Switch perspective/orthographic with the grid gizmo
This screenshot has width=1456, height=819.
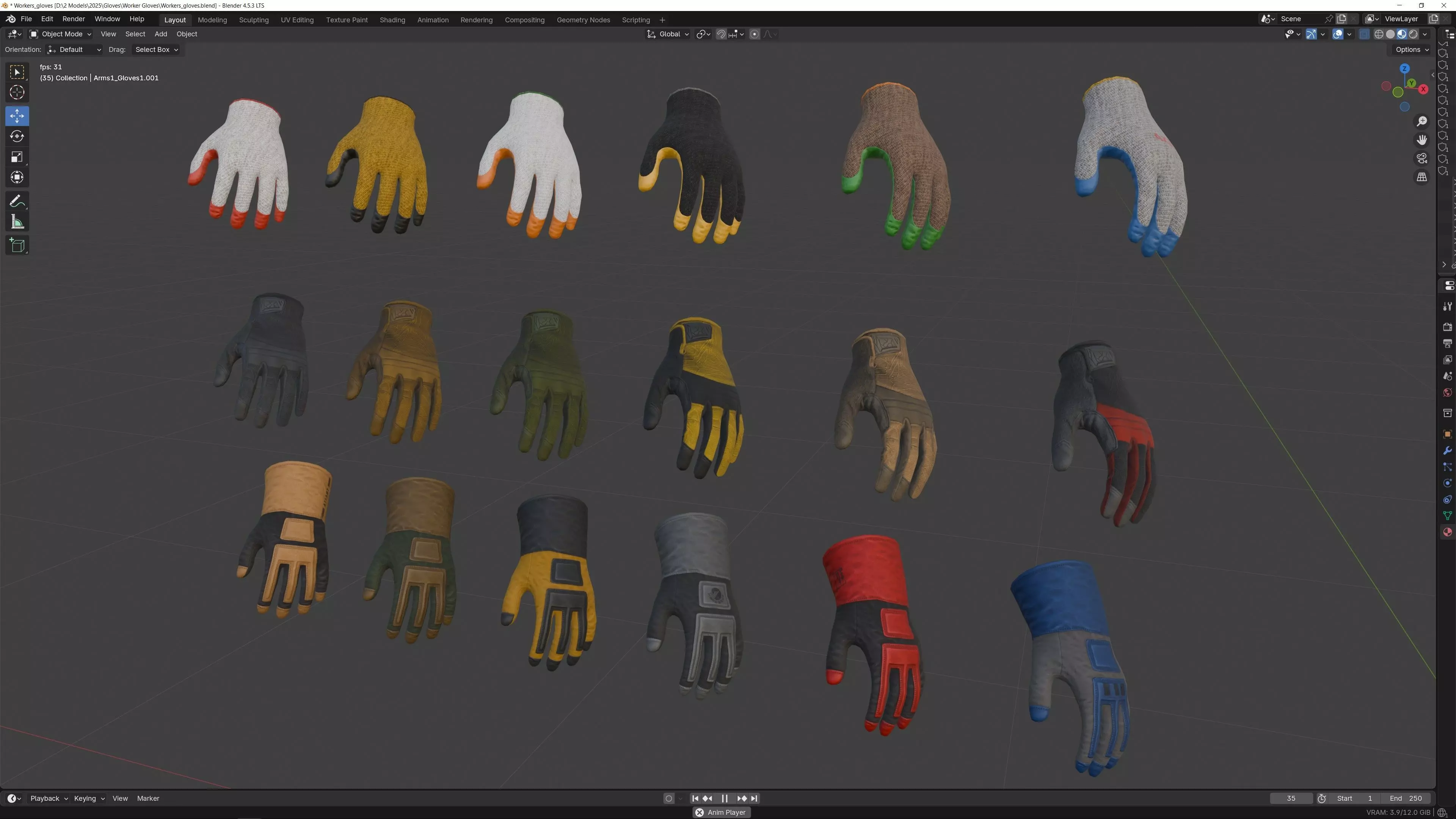[1421, 177]
